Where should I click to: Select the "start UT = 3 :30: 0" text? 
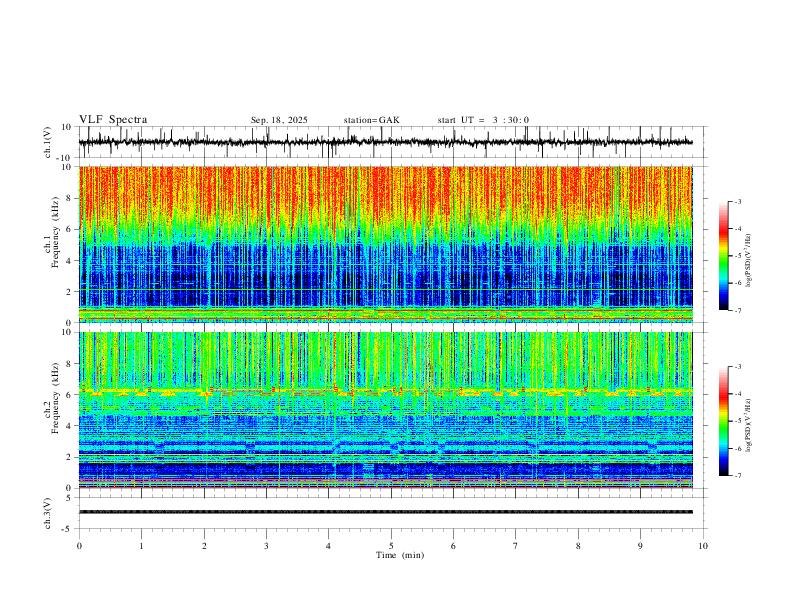point(483,120)
